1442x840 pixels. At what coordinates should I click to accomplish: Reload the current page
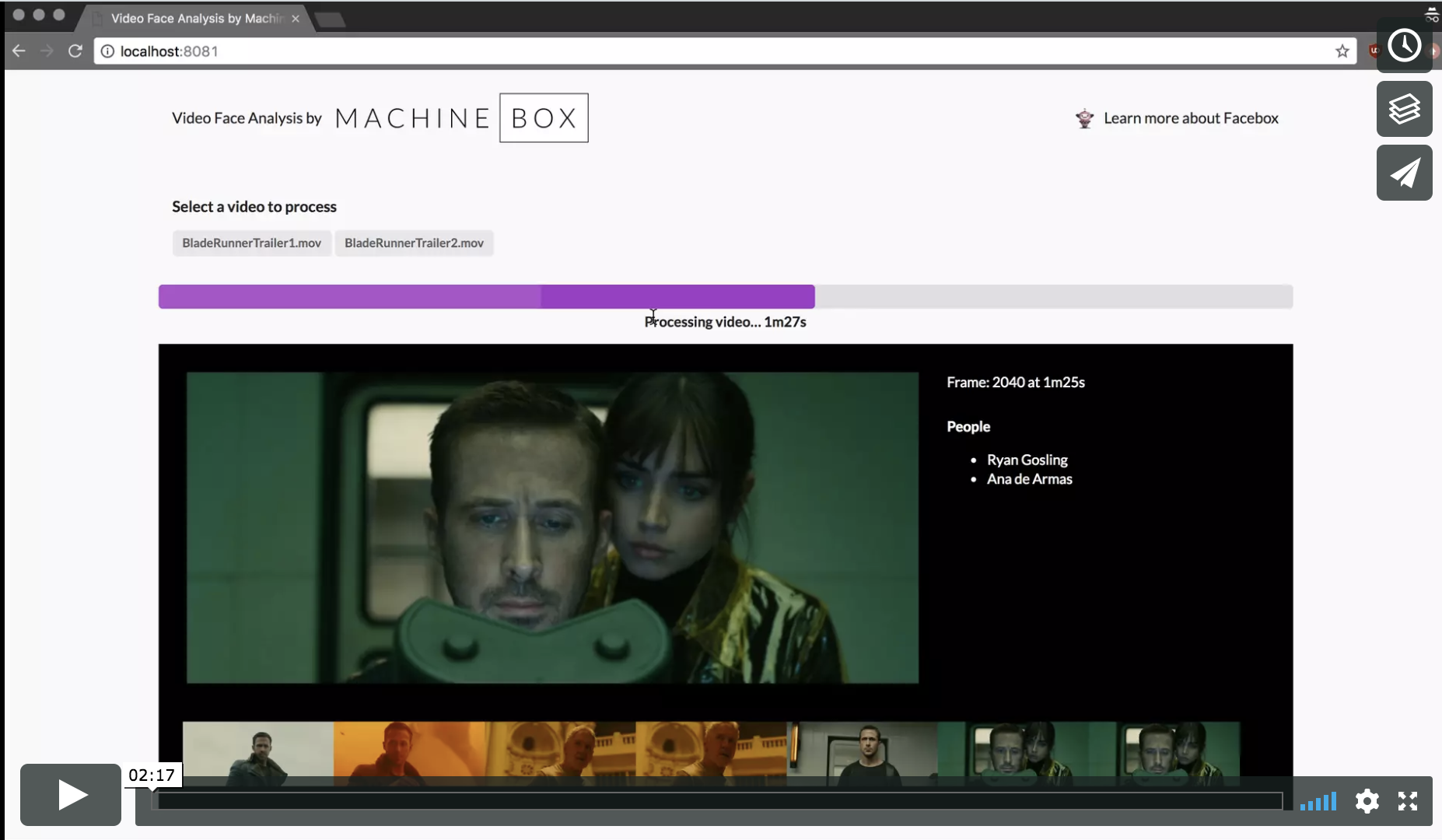[75, 51]
